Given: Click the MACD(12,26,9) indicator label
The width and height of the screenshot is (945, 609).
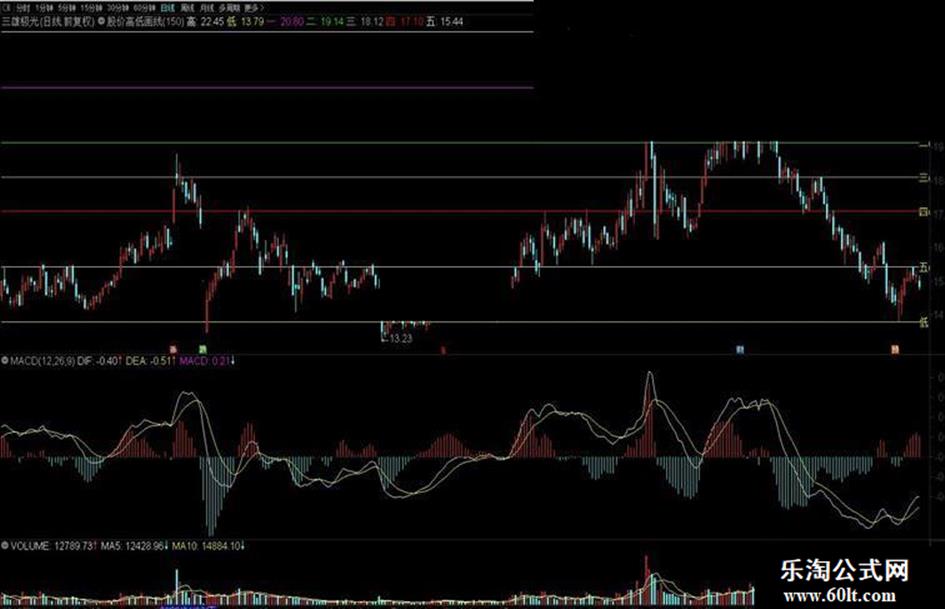Looking at the screenshot, I should click(x=42, y=361).
